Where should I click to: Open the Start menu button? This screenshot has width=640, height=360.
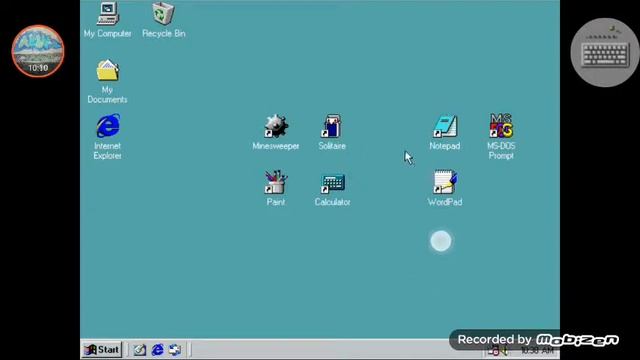point(102,350)
